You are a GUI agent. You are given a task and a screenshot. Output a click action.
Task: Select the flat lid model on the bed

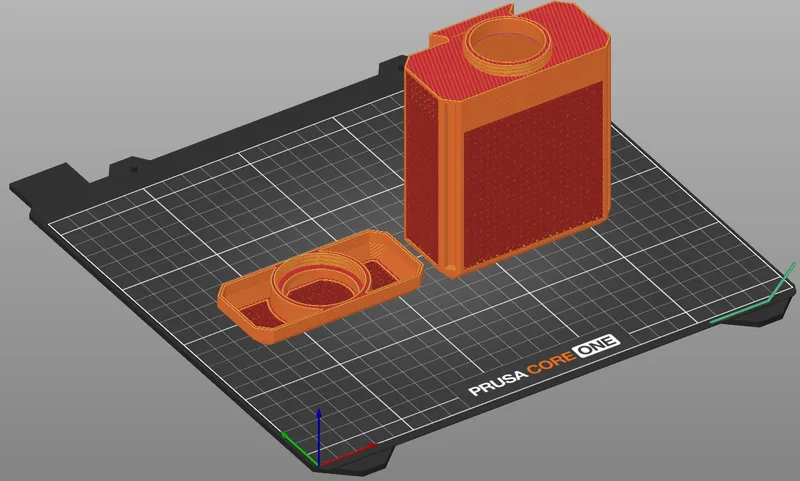(320, 287)
